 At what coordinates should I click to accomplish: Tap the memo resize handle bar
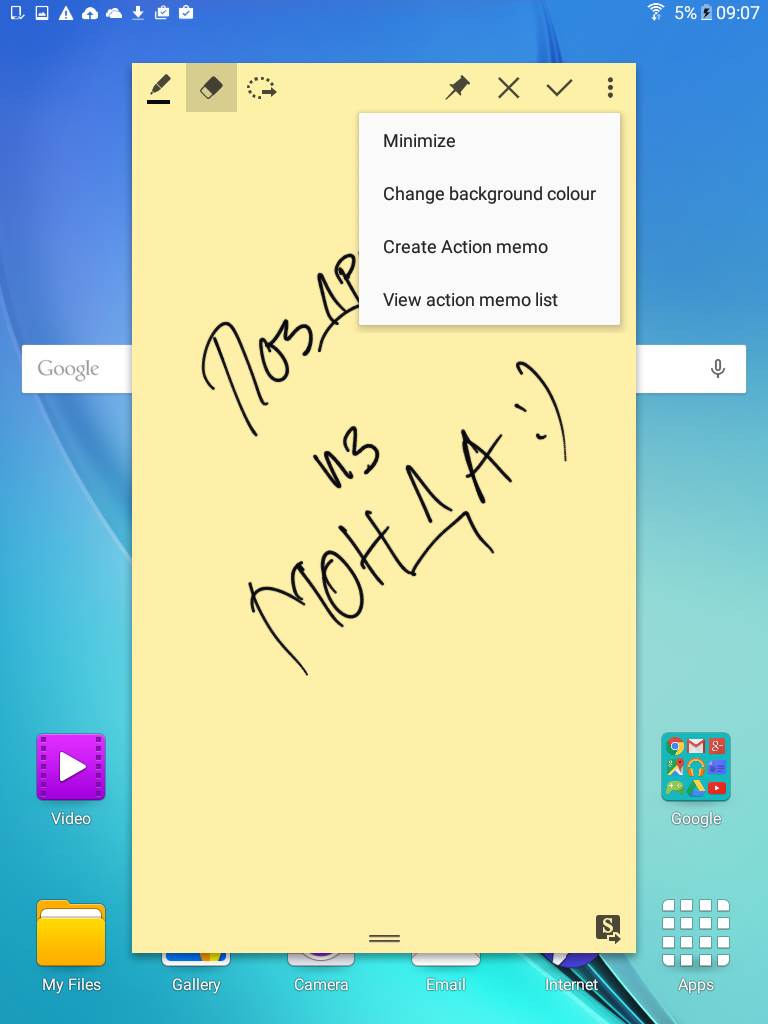384,938
